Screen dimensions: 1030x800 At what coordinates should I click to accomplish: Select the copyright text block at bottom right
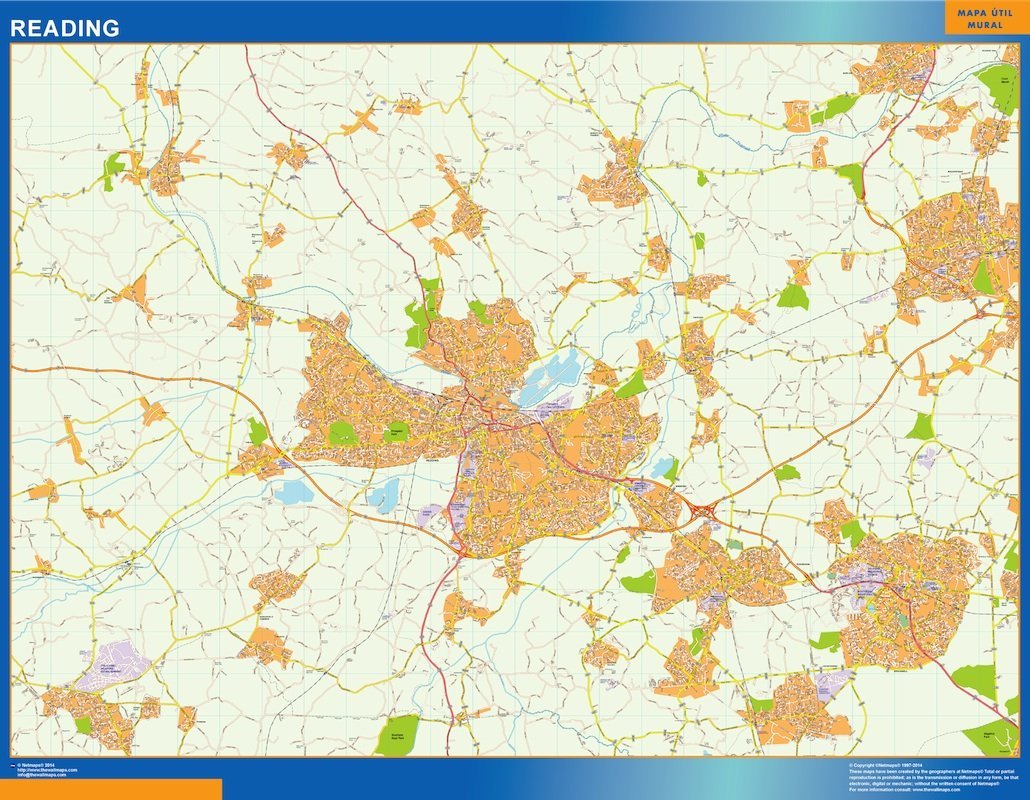(x=930, y=777)
